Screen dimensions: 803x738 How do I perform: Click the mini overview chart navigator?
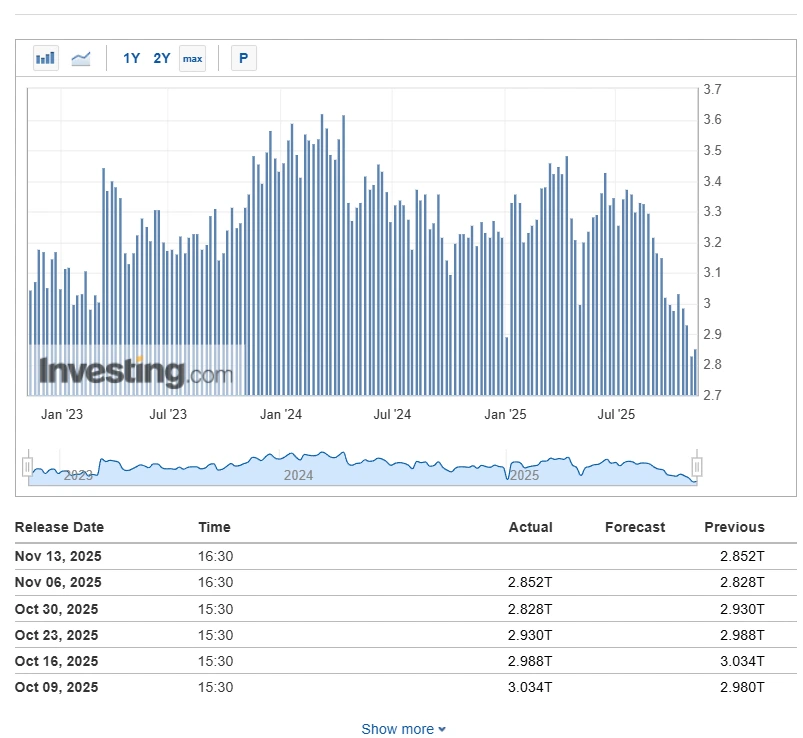click(362, 467)
